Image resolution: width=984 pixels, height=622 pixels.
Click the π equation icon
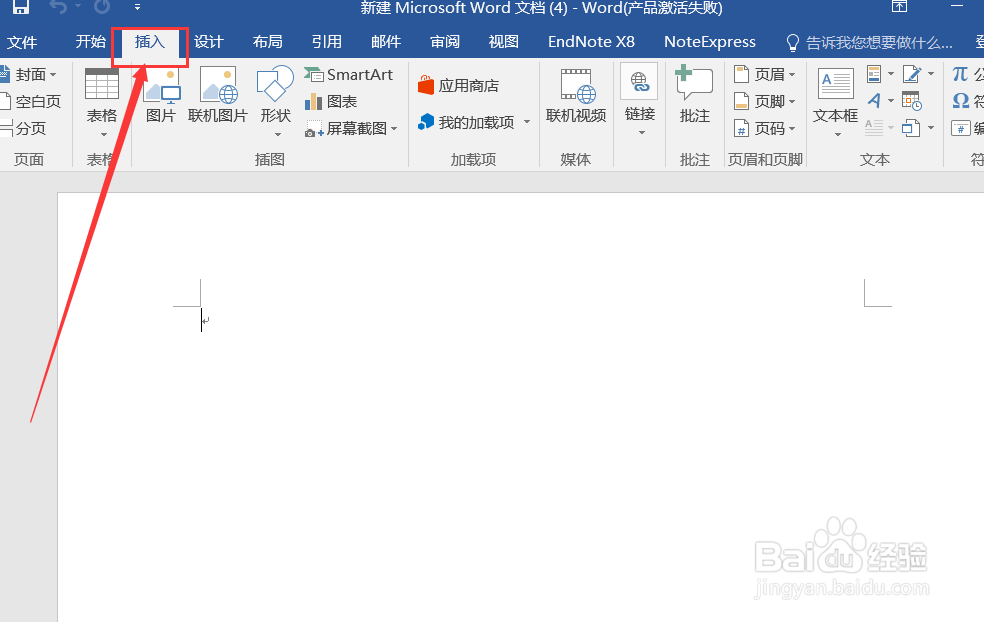click(960, 74)
